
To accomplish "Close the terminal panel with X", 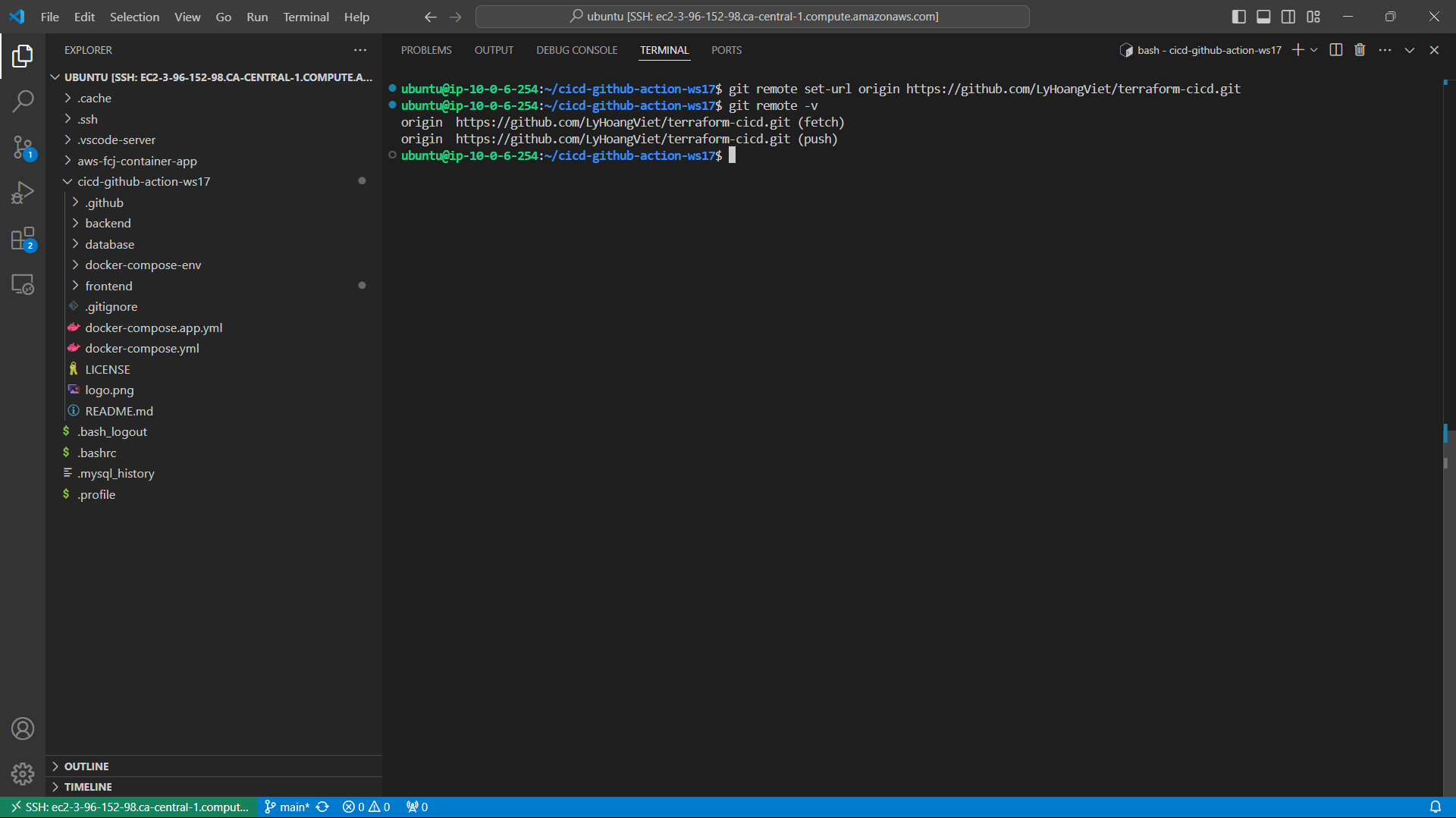I will [x=1434, y=50].
